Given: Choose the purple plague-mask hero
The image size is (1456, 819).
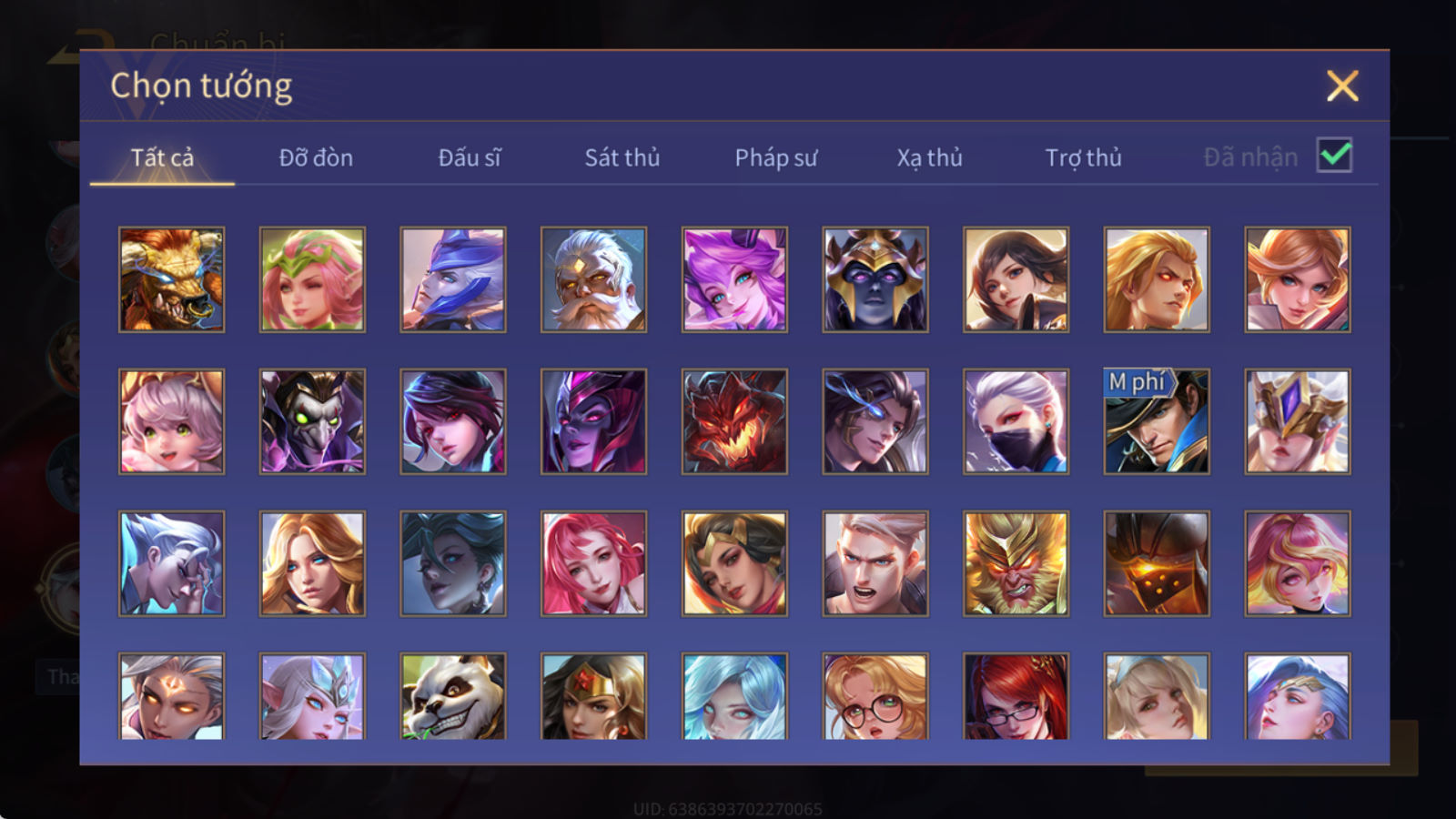Looking at the screenshot, I should [x=312, y=421].
